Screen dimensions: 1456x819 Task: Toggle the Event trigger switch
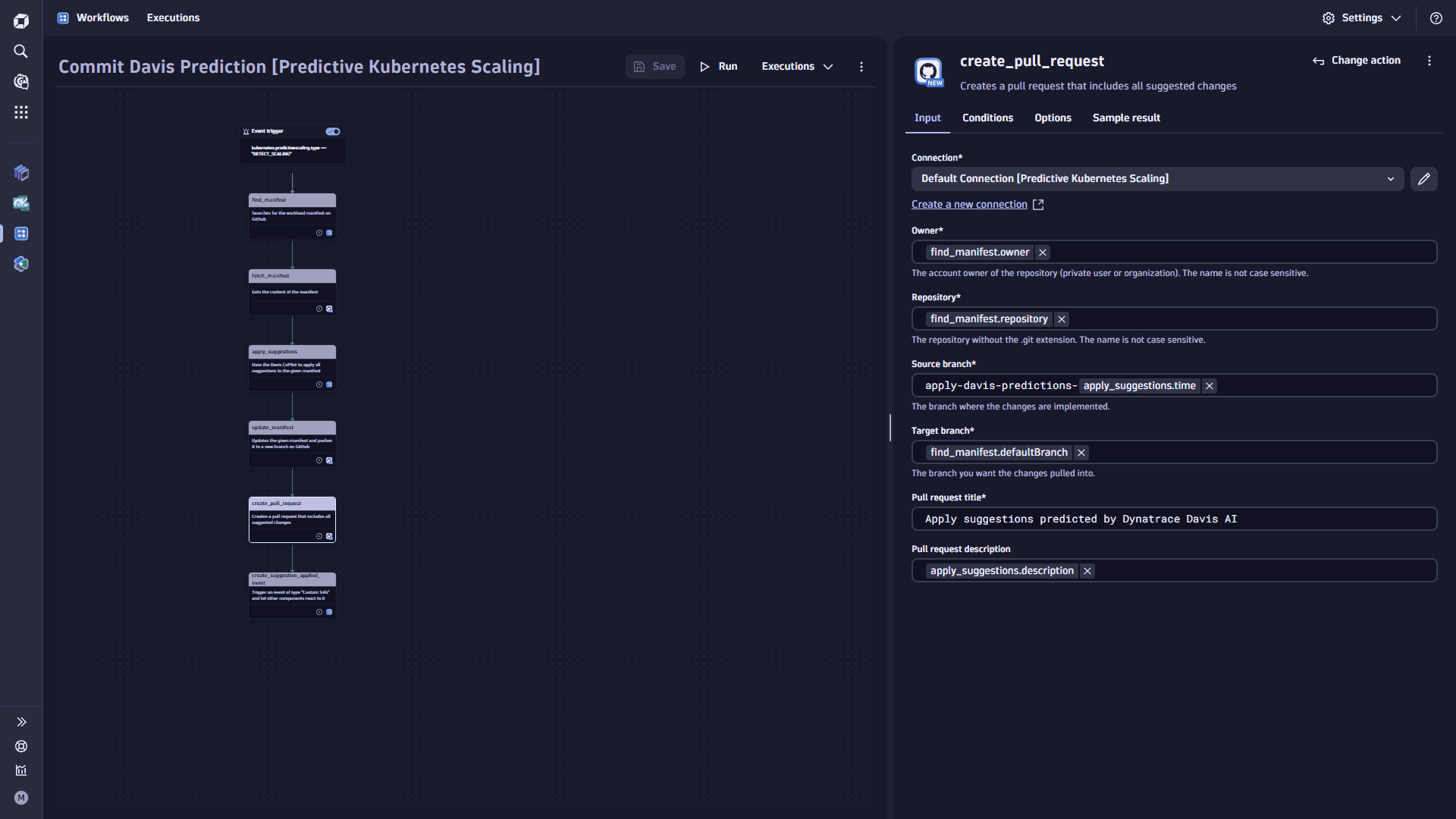coord(333,131)
